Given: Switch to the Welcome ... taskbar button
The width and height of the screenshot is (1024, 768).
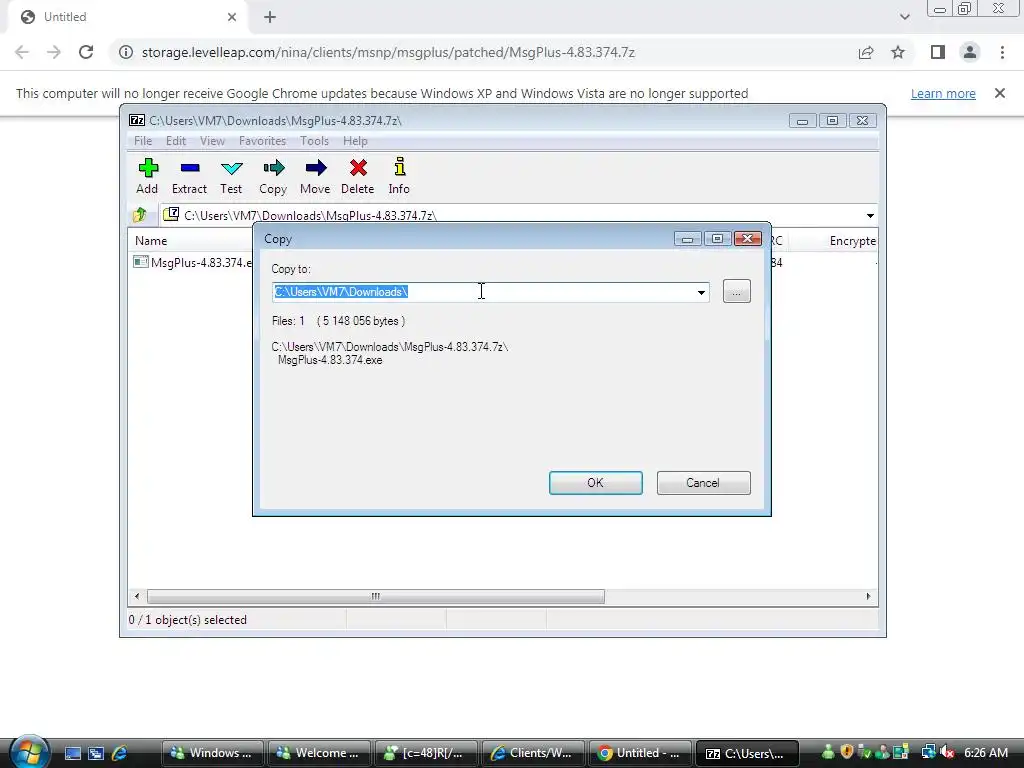Looking at the screenshot, I should (319, 753).
